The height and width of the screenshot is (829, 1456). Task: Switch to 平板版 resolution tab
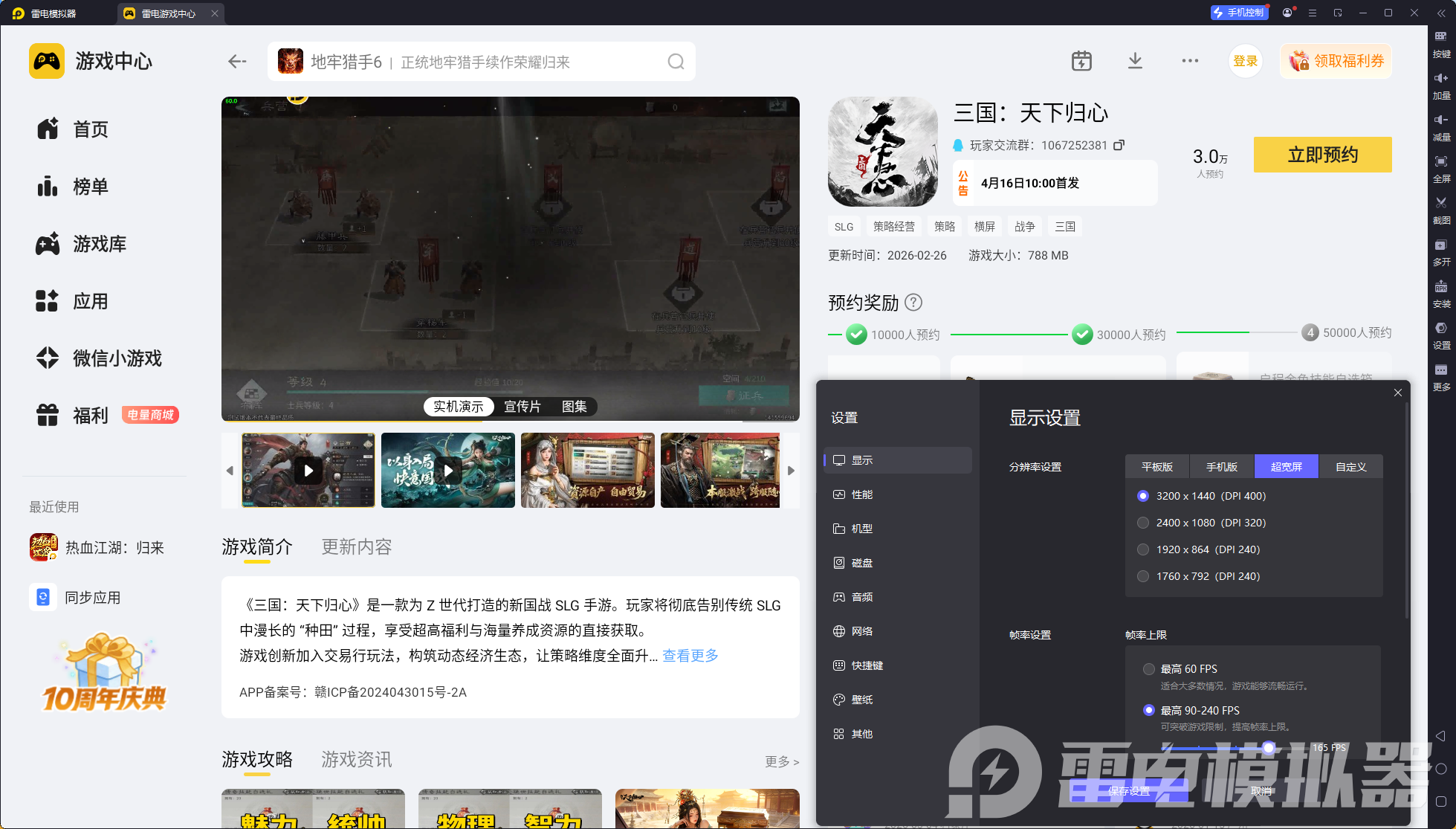coord(1157,467)
